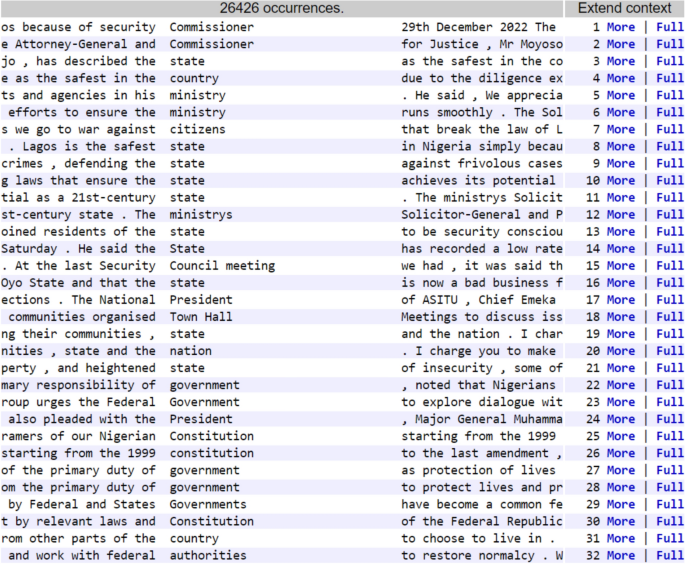Image resolution: width=685 pixels, height=564 pixels.
Task: Open Full context for row 1
Action: tap(670, 27)
